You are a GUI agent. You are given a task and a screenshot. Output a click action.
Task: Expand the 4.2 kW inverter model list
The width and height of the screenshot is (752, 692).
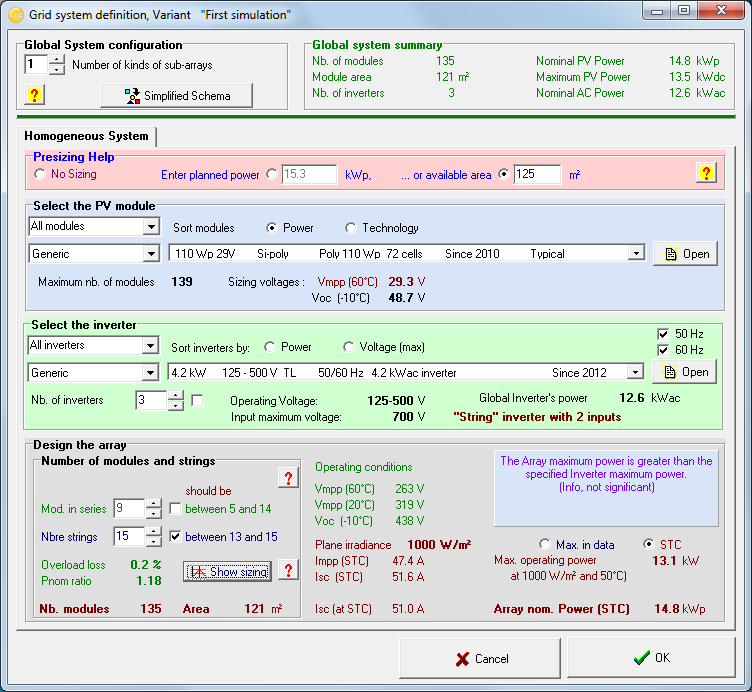[635, 372]
